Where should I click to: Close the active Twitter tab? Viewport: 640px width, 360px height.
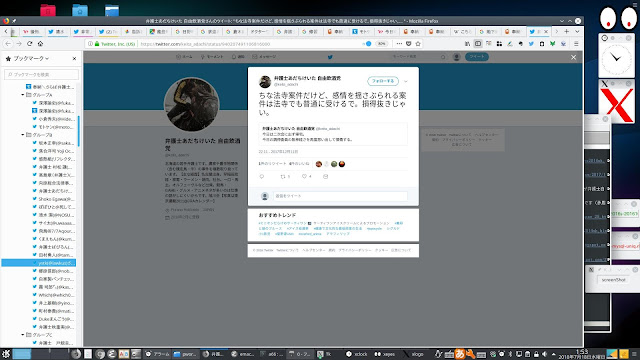tap(546, 31)
